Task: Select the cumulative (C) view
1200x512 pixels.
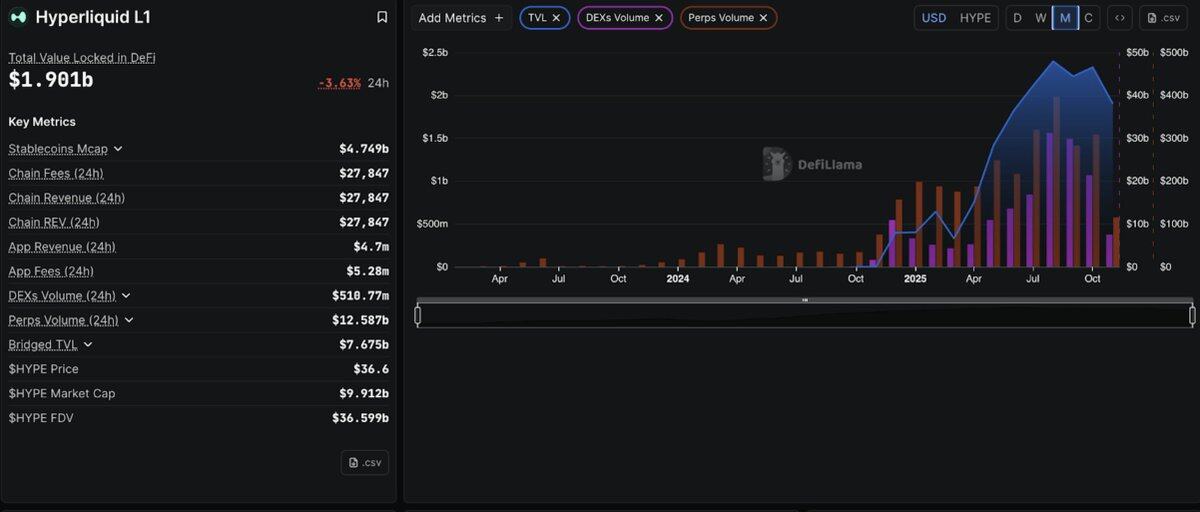Action: [1089, 18]
